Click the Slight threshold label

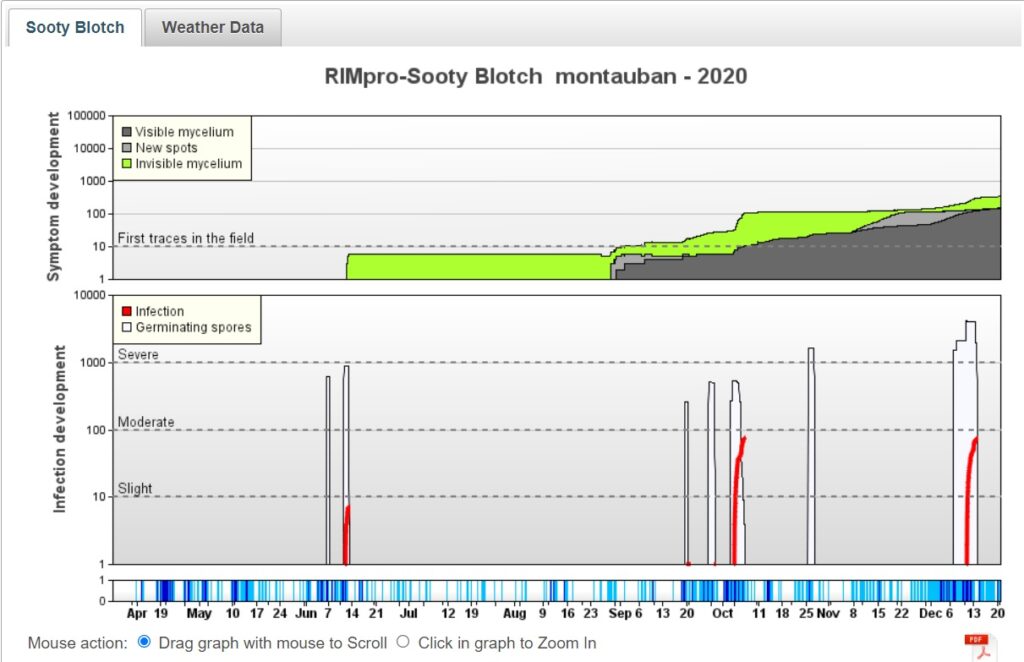tap(135, 488)
